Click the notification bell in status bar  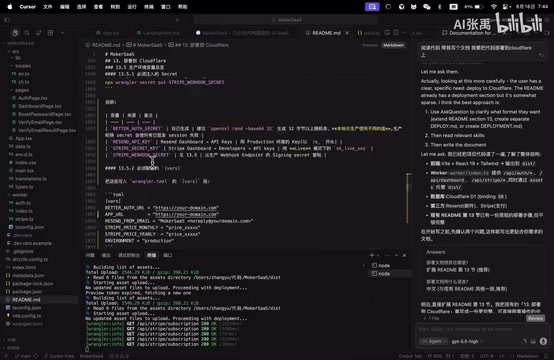click(546, 356)
